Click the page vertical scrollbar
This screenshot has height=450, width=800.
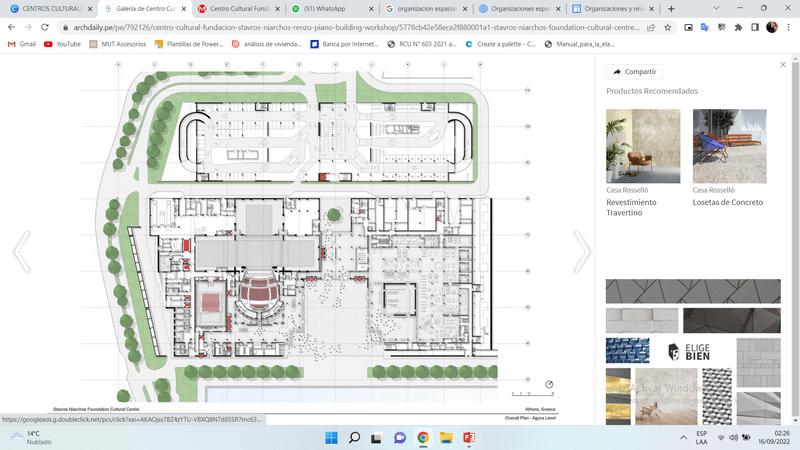coord(795,240)
